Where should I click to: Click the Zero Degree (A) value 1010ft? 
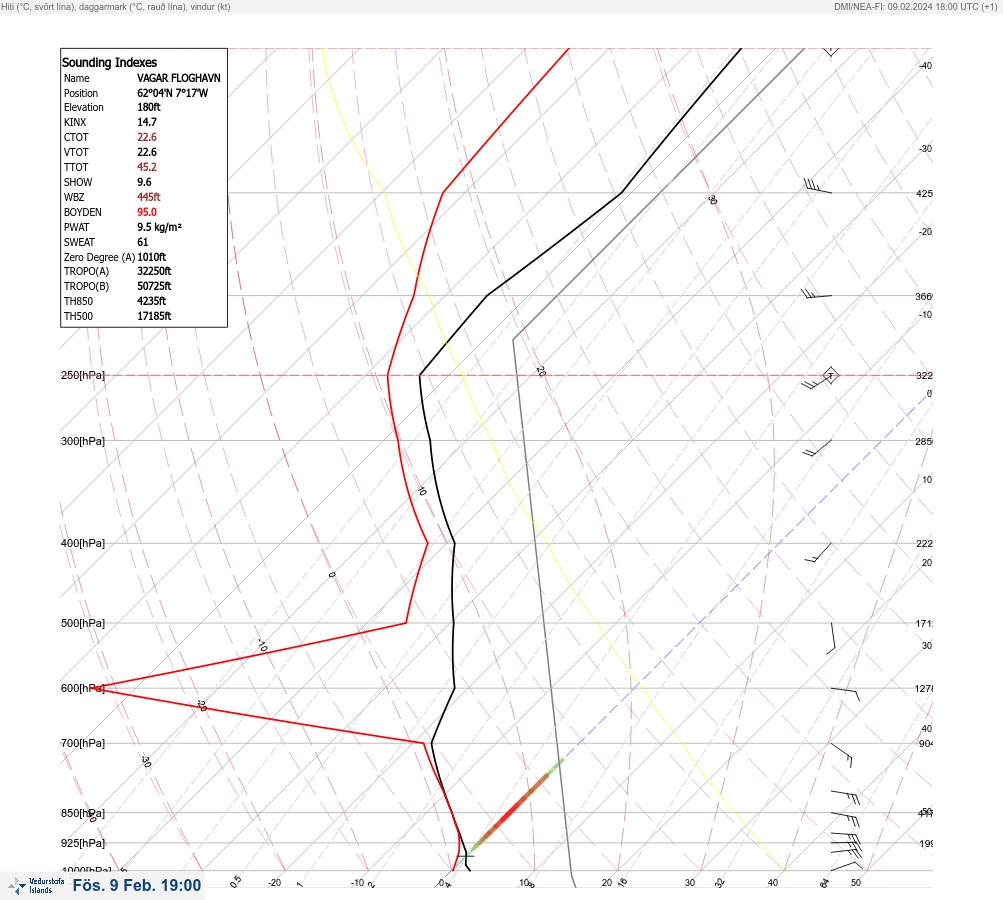pyautogui.click(x=152, y=257)
